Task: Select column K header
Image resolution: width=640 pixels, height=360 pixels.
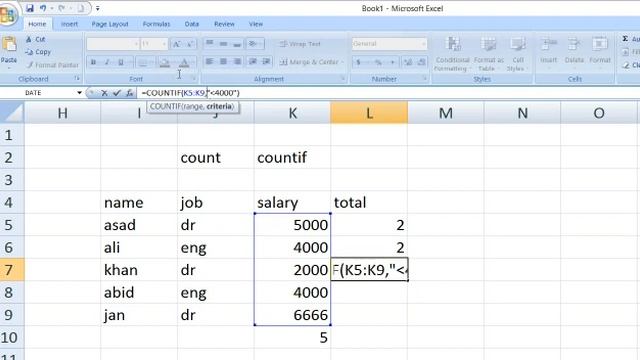Action: (x=292, y=113)
